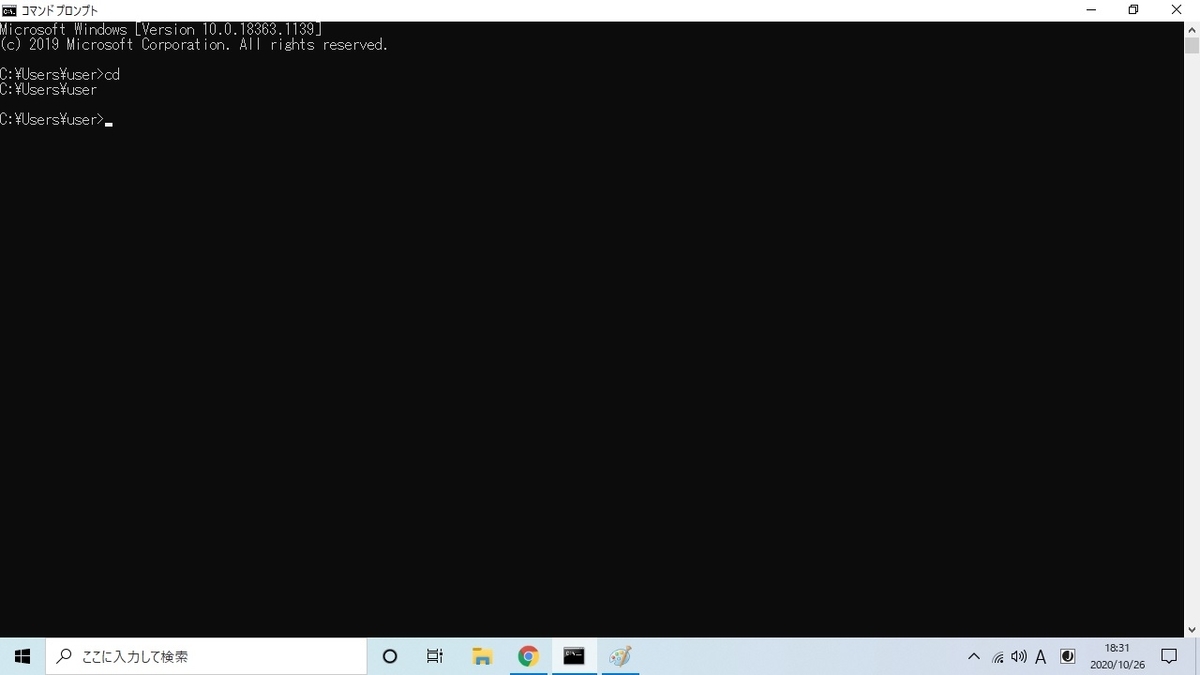
Task: Open the Action Center notification icon
Action: coord(1168,656)
